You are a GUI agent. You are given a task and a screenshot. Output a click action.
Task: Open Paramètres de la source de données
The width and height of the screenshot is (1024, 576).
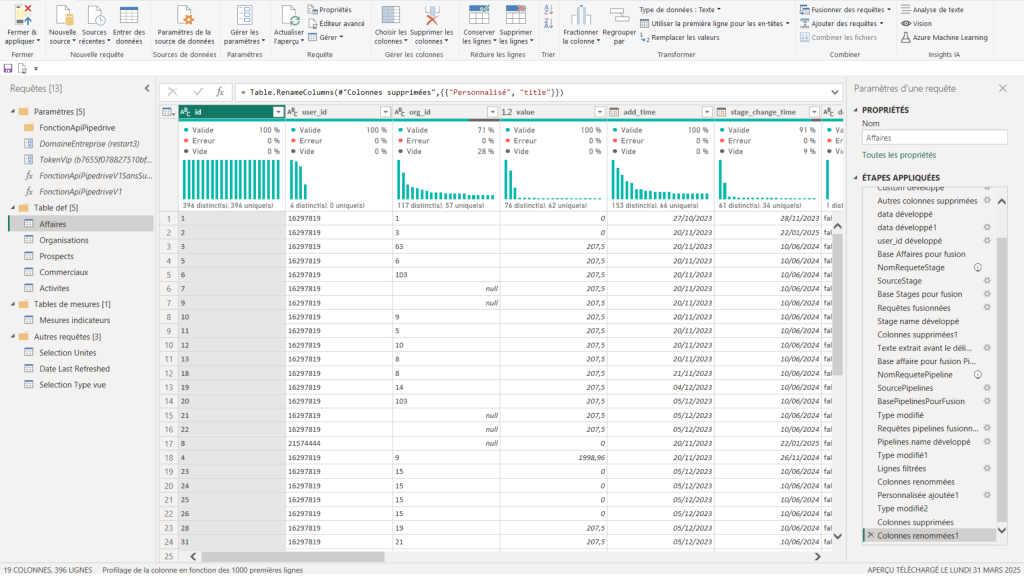[x=184, y=15]
